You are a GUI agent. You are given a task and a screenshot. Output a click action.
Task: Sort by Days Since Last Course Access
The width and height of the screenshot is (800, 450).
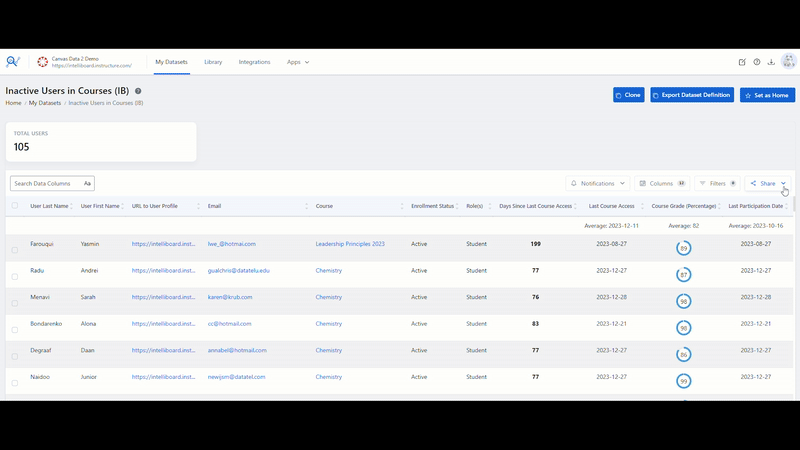575,206
